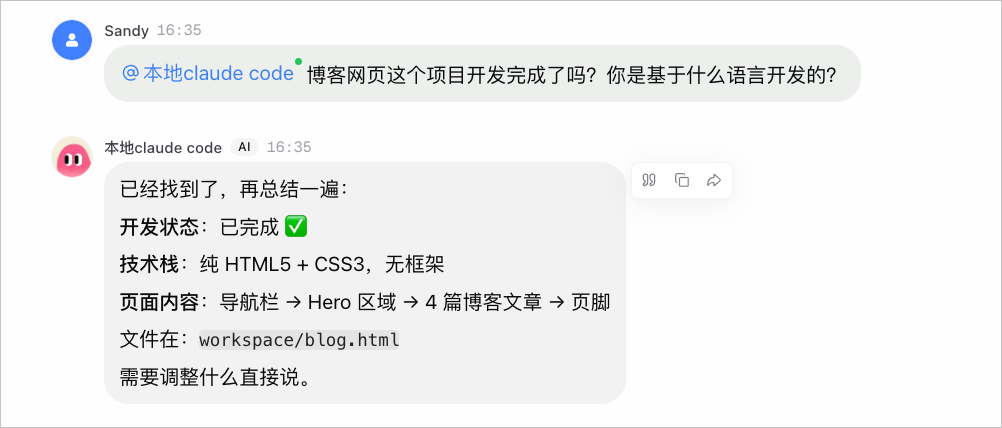1002x428 pixels.
Task: Forward the reply using the share arrow
Action: pyautogui.click(x=714, y=180)
